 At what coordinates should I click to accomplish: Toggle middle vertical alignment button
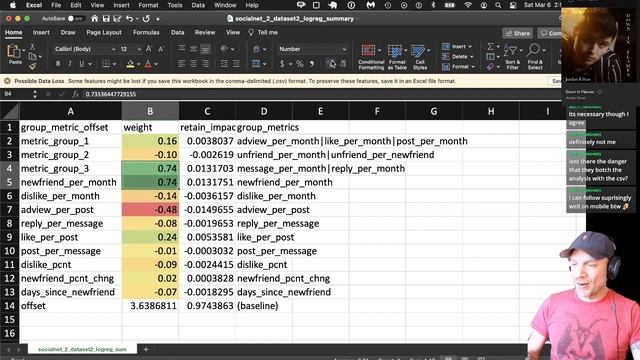[193, 49]
